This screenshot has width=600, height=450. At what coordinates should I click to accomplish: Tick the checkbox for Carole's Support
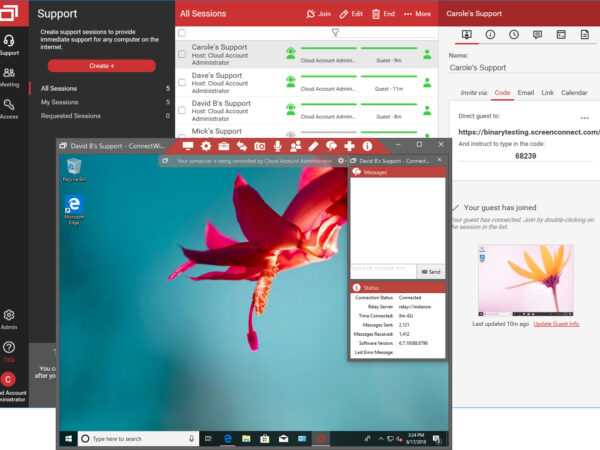(182, 54)
